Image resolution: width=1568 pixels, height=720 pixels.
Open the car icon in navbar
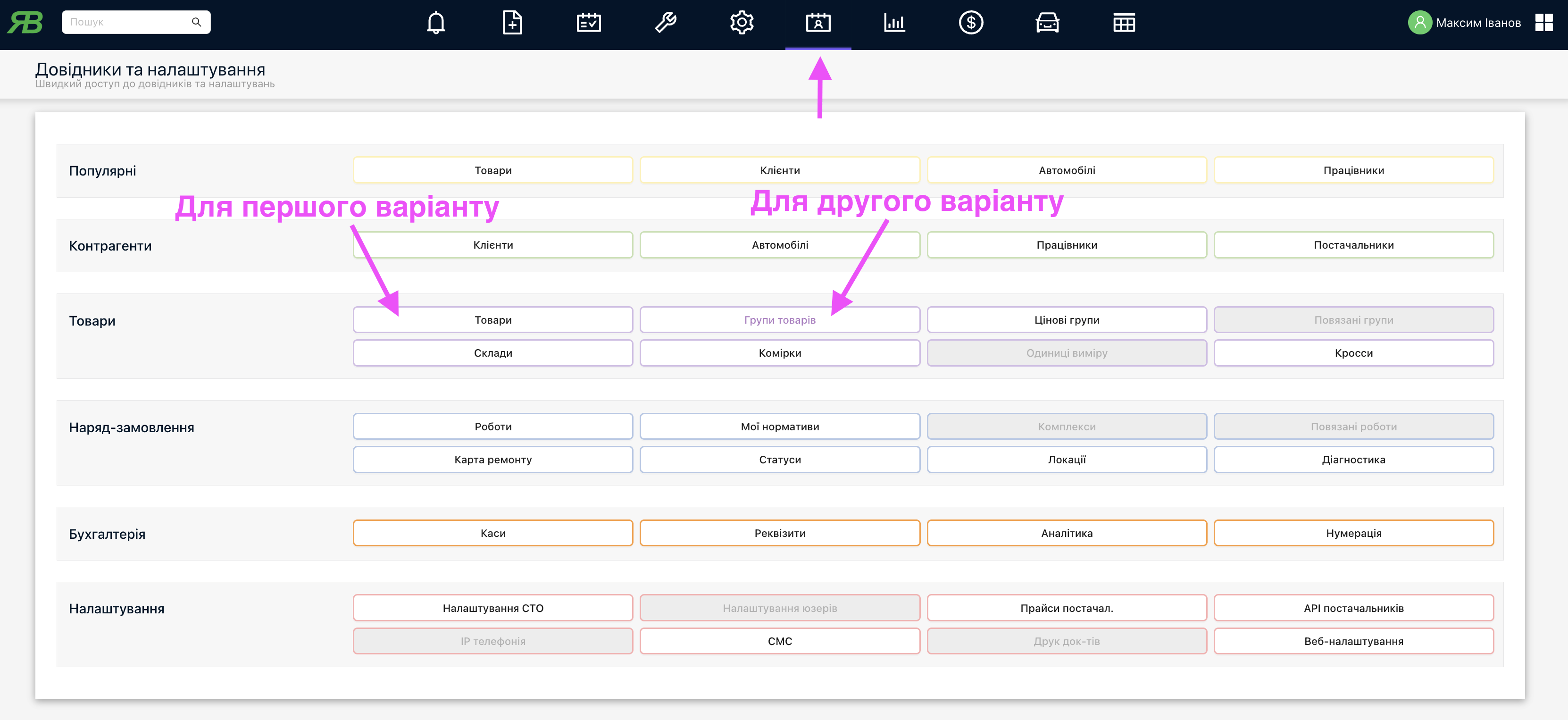click(x=1047, y=23)
